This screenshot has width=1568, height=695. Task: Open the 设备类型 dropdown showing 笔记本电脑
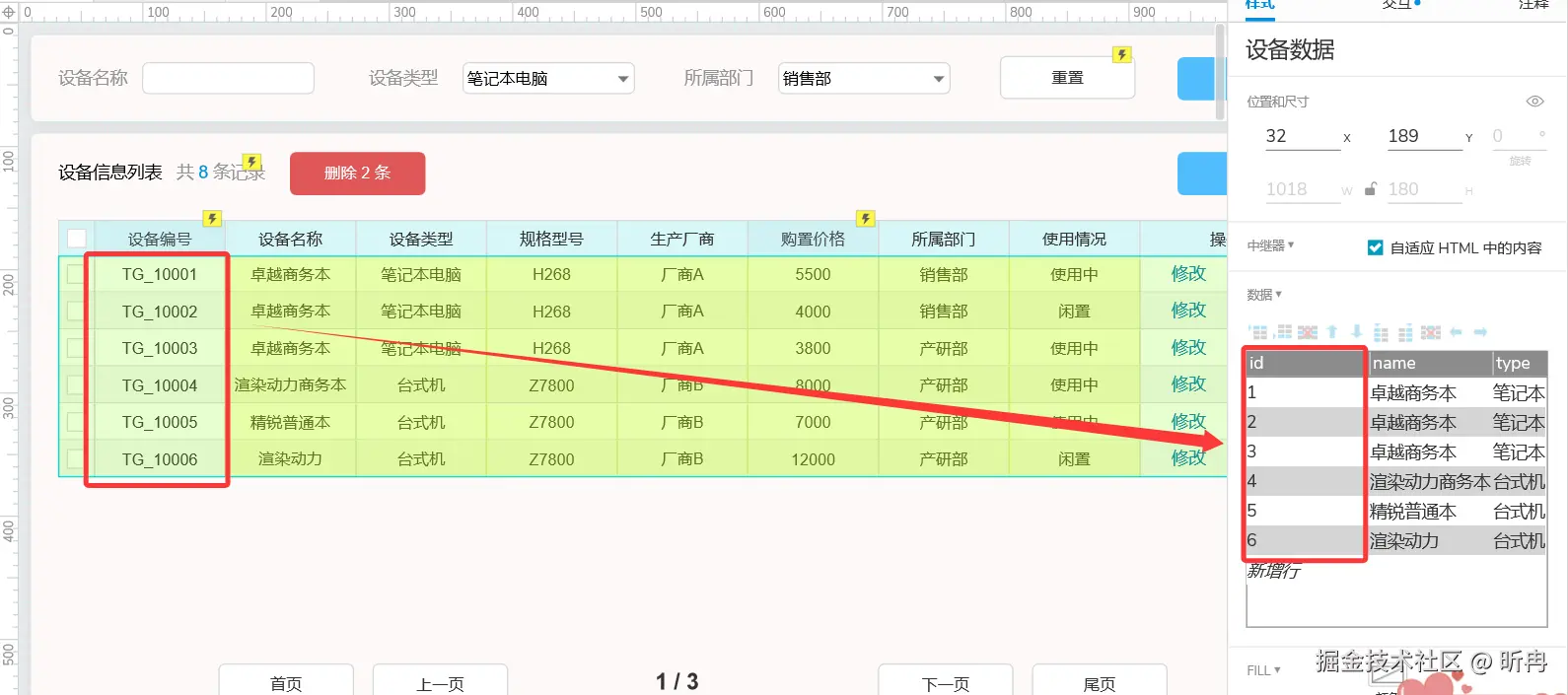(548, 78)
